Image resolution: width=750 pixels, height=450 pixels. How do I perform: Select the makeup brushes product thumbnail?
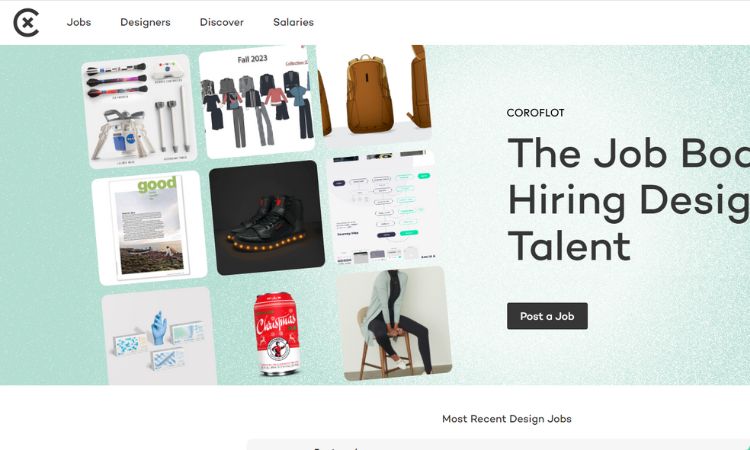click(x=139, y=111)
